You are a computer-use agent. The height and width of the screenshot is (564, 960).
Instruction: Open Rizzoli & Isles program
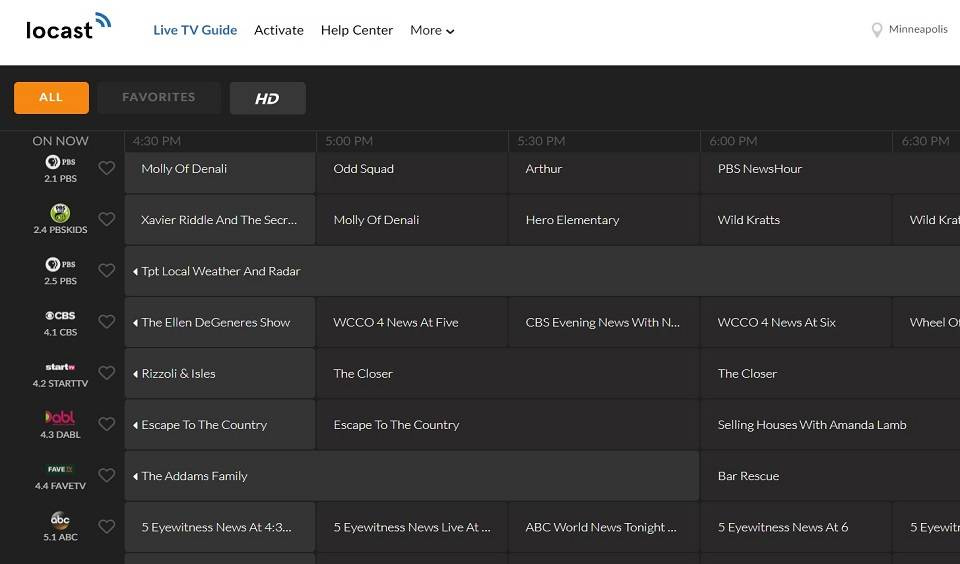point(220,374)
